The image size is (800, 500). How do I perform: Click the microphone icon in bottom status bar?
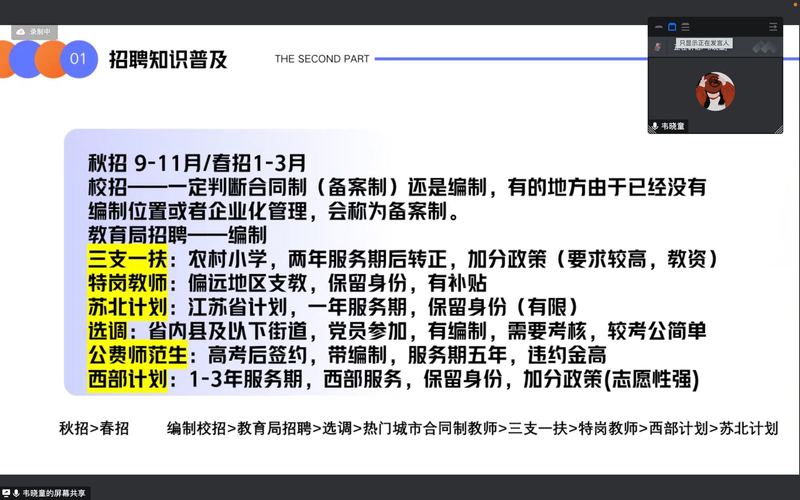pos(16,493)
